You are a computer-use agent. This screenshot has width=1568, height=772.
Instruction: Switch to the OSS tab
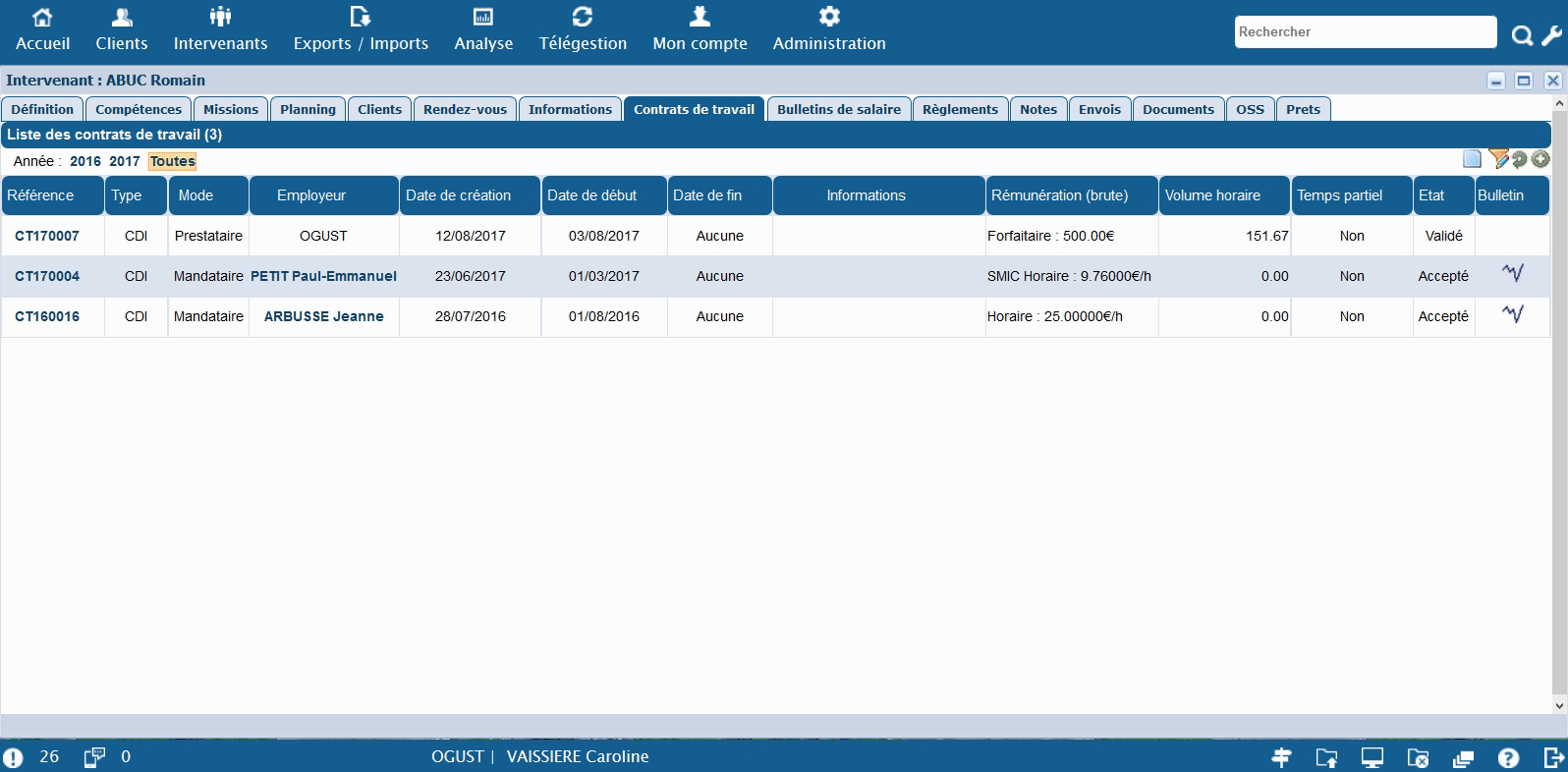point(1250,109)
